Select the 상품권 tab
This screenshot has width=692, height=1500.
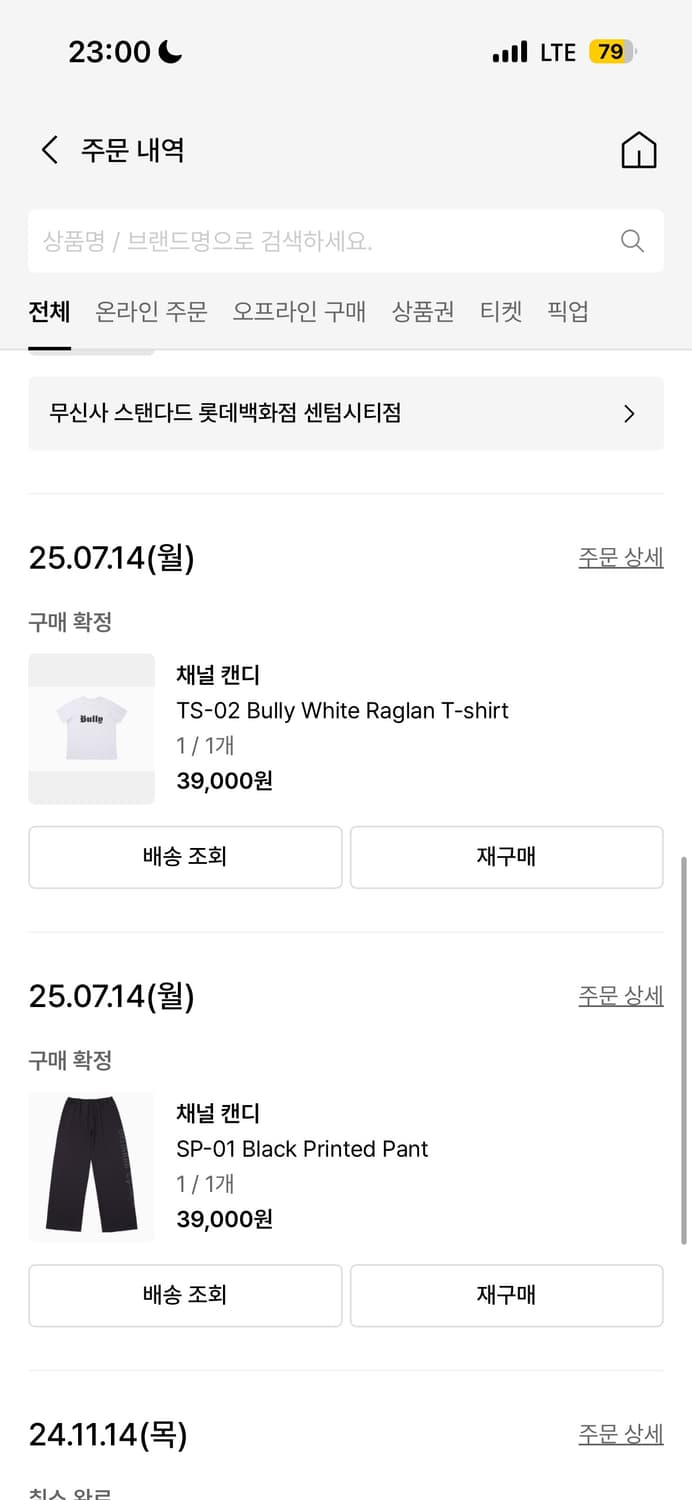pyautogui.click(x=422, y=312)
